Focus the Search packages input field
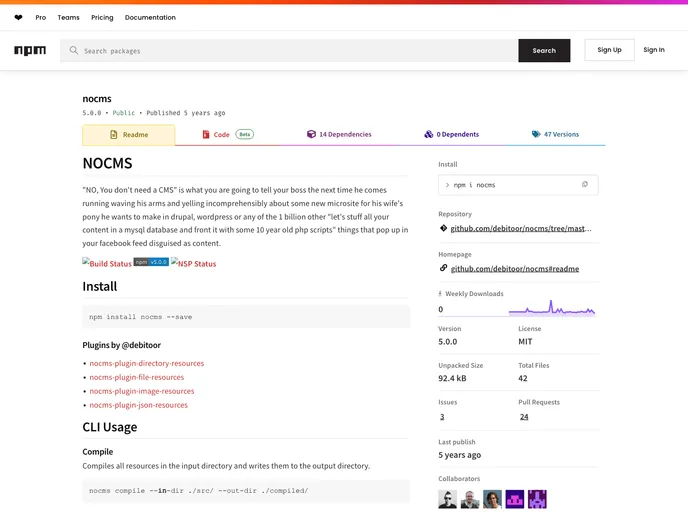 pyautogui.click(x=289, y=50)
